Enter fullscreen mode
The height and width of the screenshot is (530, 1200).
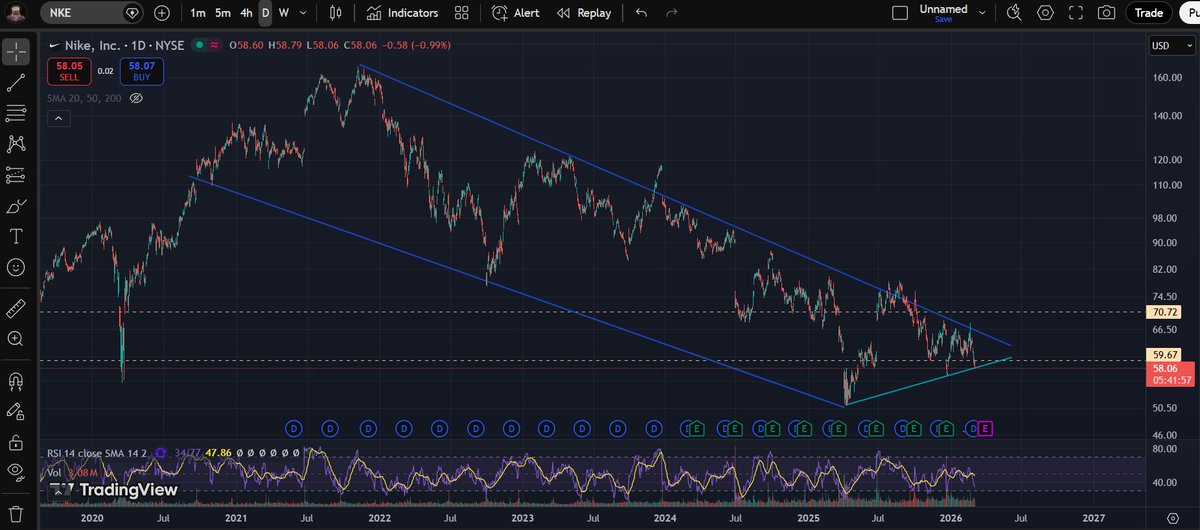[x=1075, y=13]
